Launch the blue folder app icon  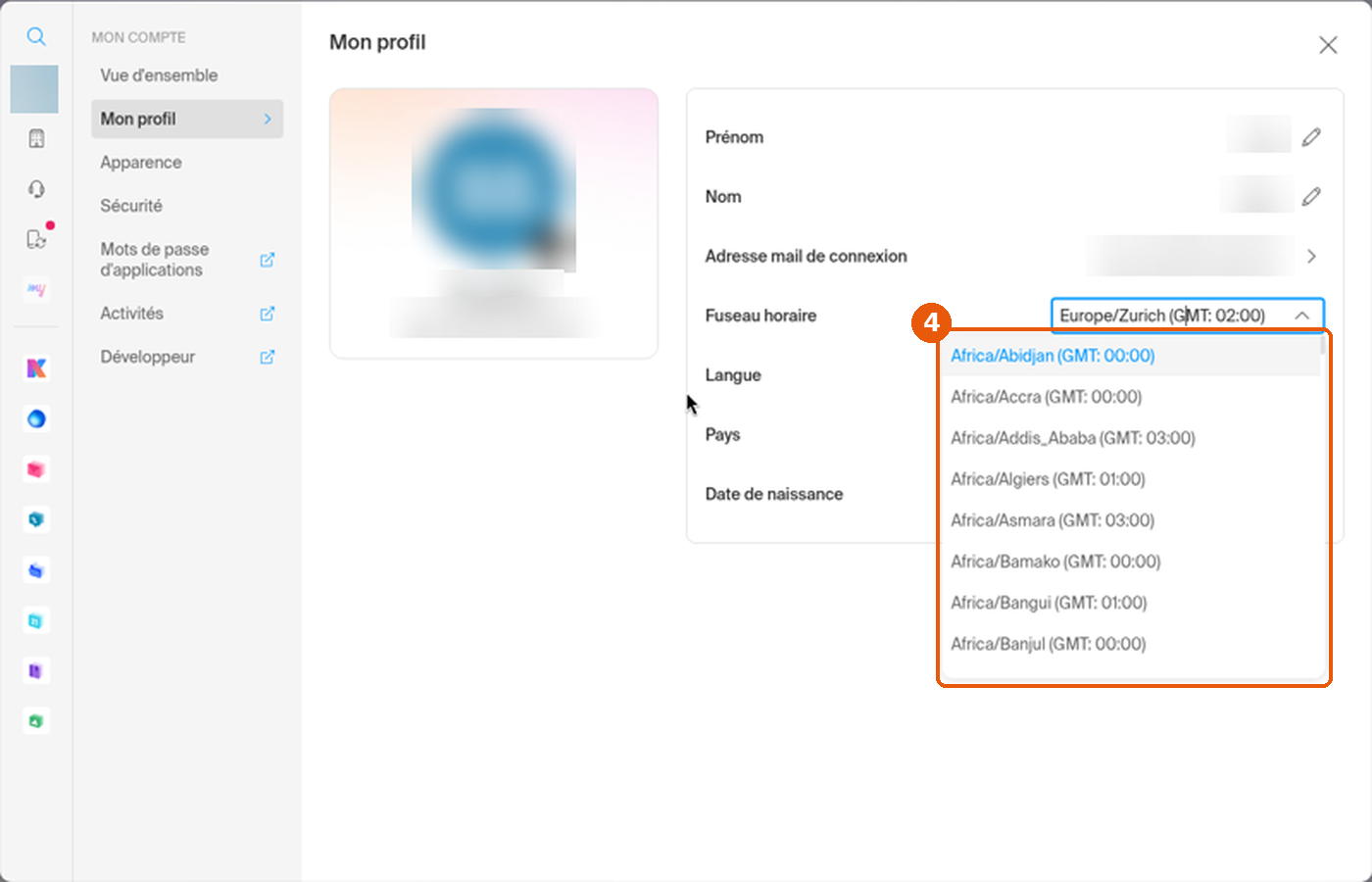[36, 570]
